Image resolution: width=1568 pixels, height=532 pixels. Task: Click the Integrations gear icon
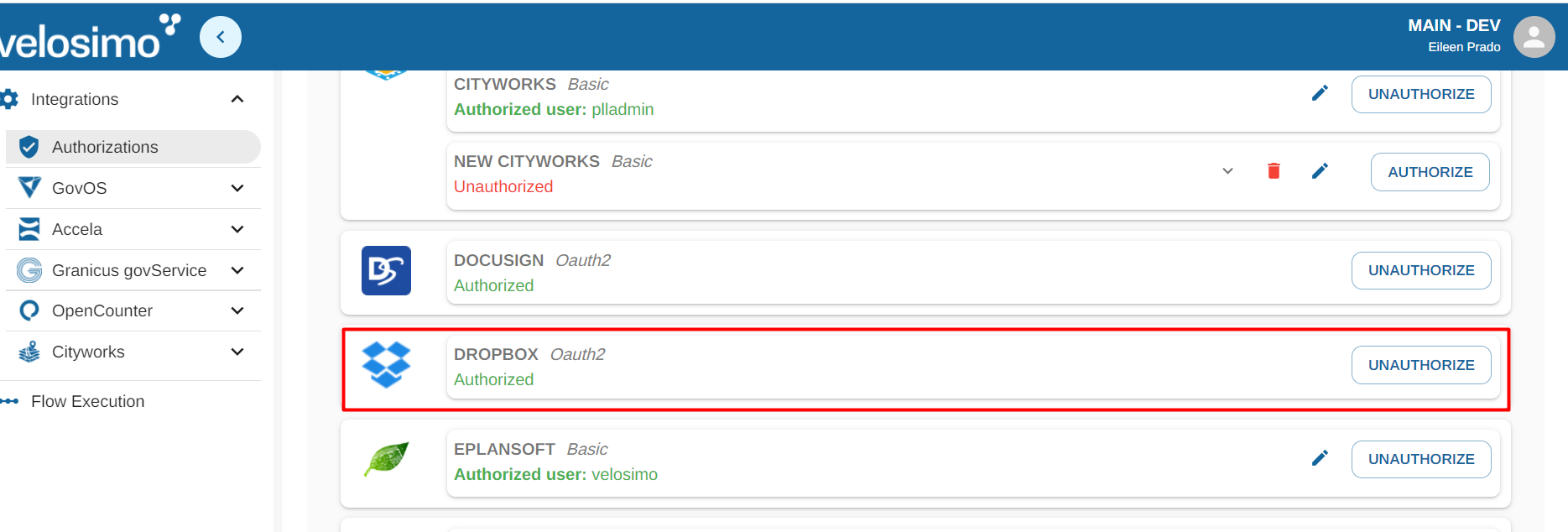pos(9,99)
